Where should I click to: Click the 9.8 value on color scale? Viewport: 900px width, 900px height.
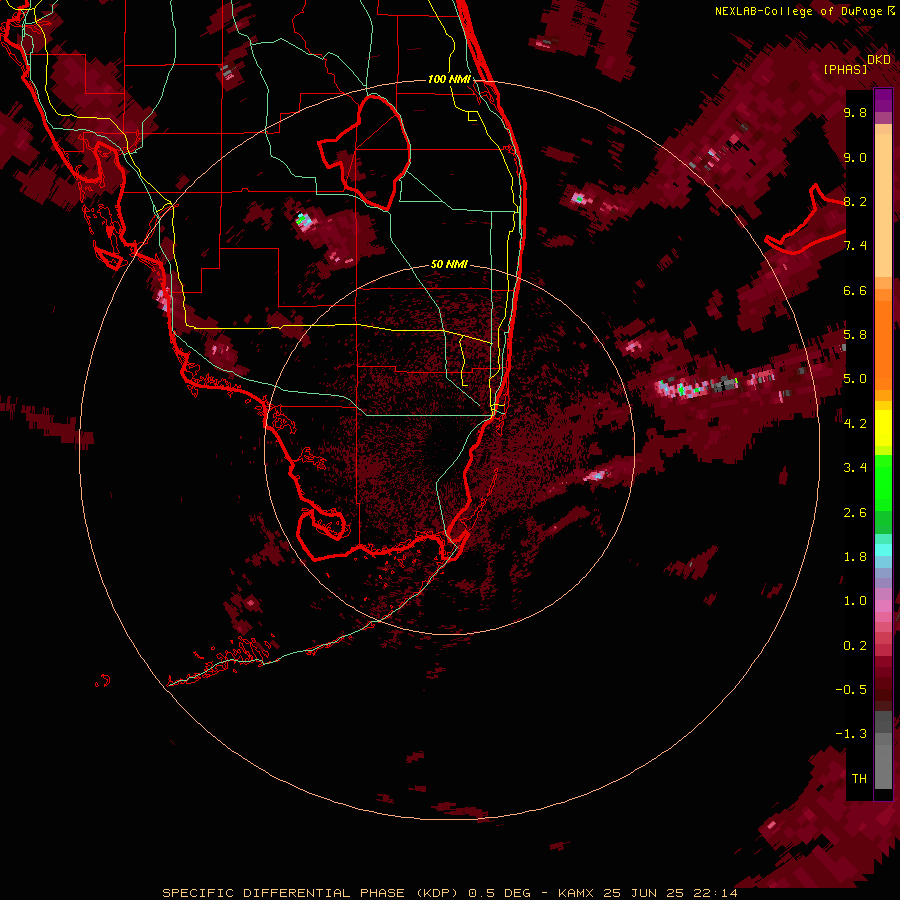[x=855, y=112]
